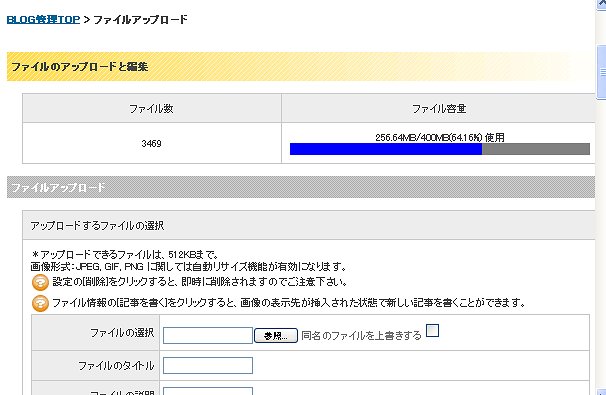Click the 同名のファイルを上書きする label text
The width and height of the screenshot is (606, 395).
(x=361, y=335)
